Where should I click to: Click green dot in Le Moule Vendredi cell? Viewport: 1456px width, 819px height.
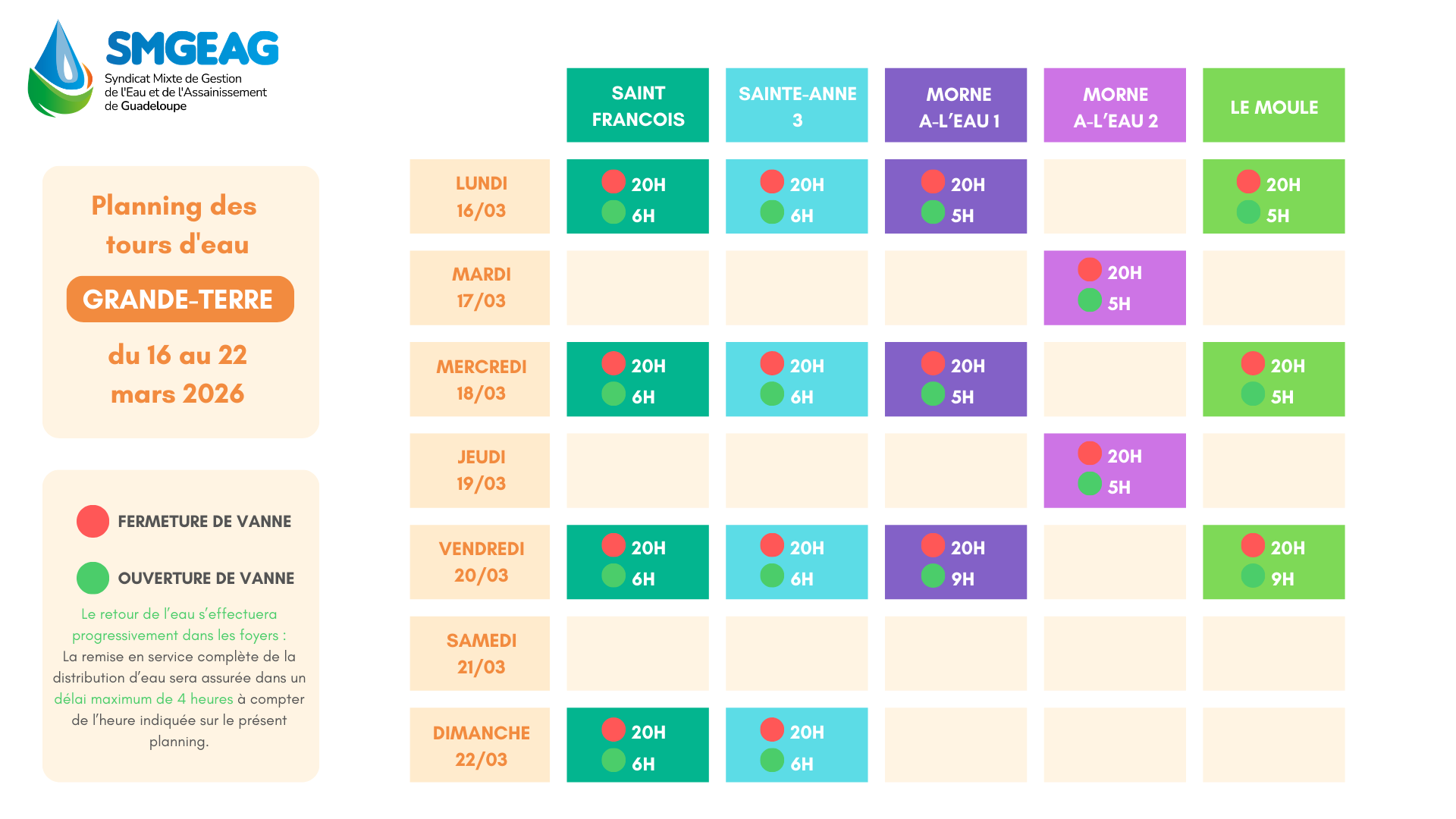coord(1253,576)
